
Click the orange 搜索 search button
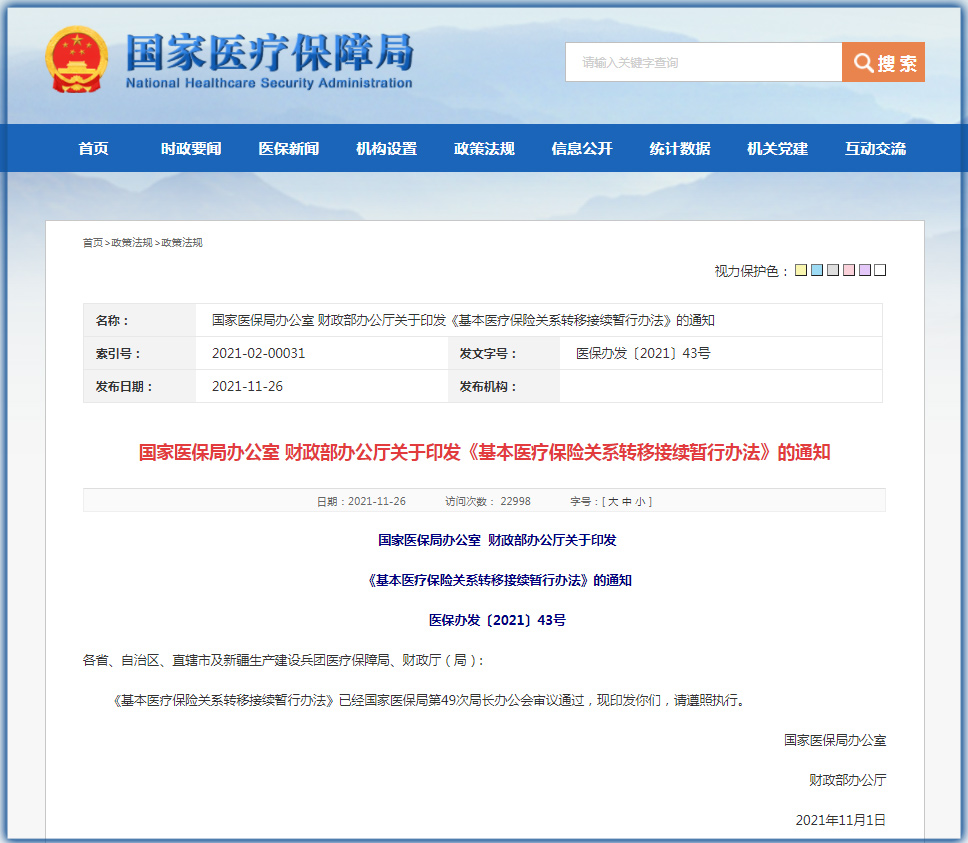883,62
